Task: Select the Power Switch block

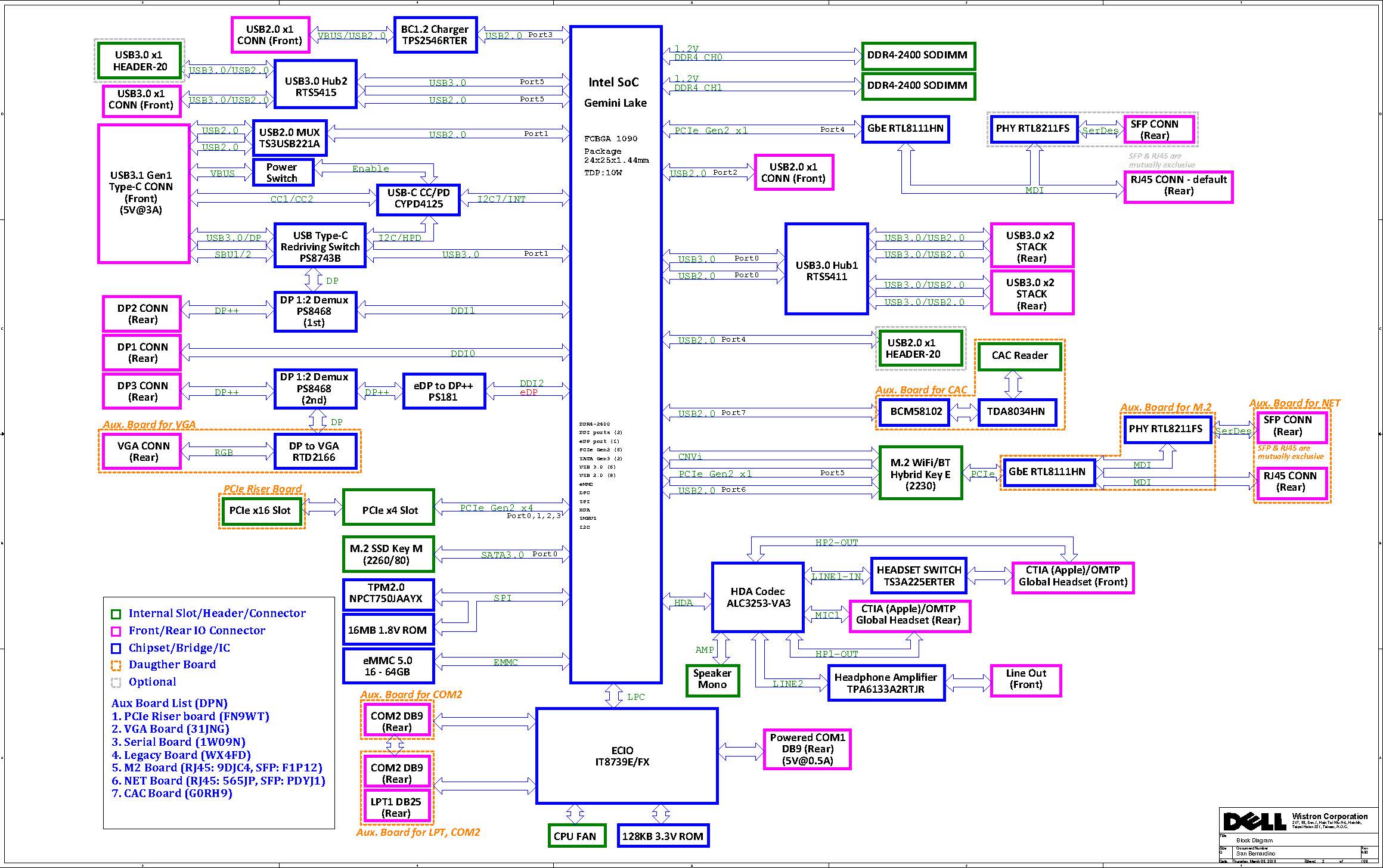Action: [283, 172]
